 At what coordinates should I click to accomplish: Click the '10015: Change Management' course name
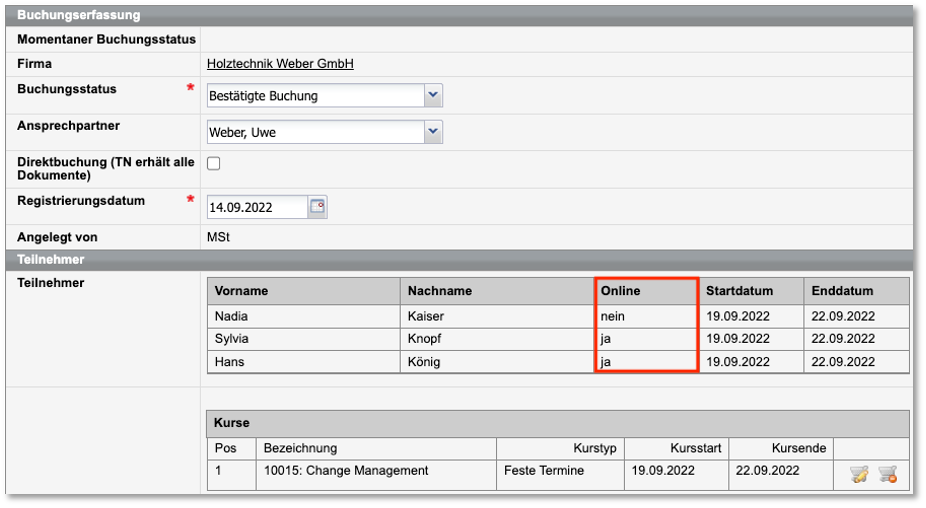point(346,470)
